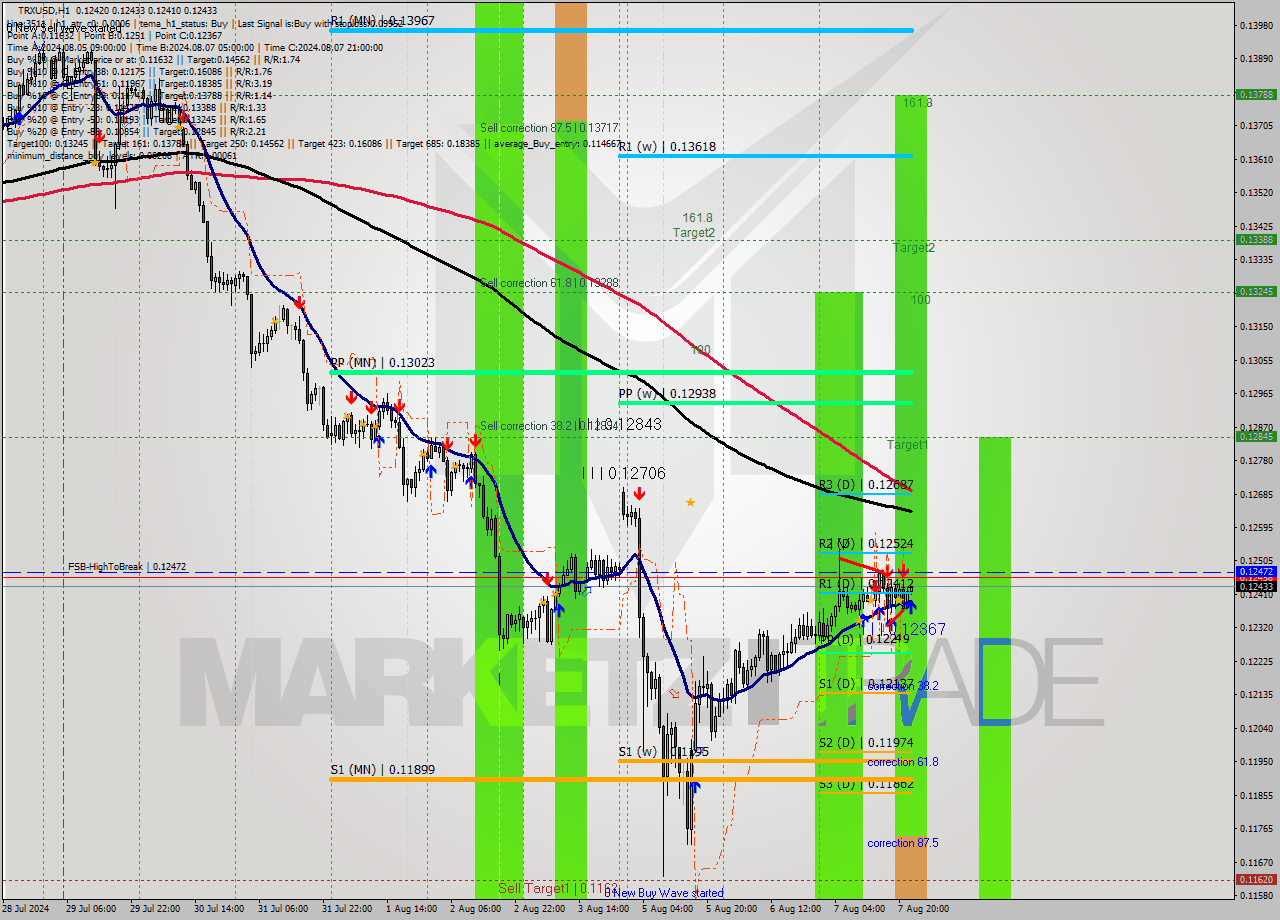Select green 0.13788 price axis tag

1256,94
